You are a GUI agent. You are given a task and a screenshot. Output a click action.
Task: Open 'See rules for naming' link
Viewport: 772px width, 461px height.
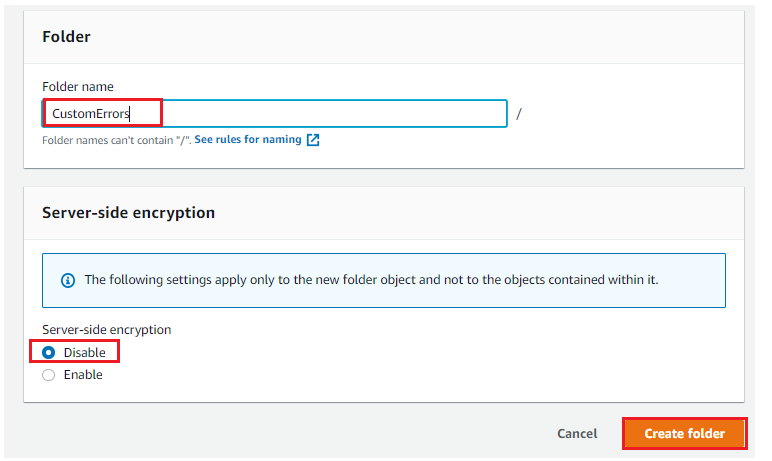point(248,139)
